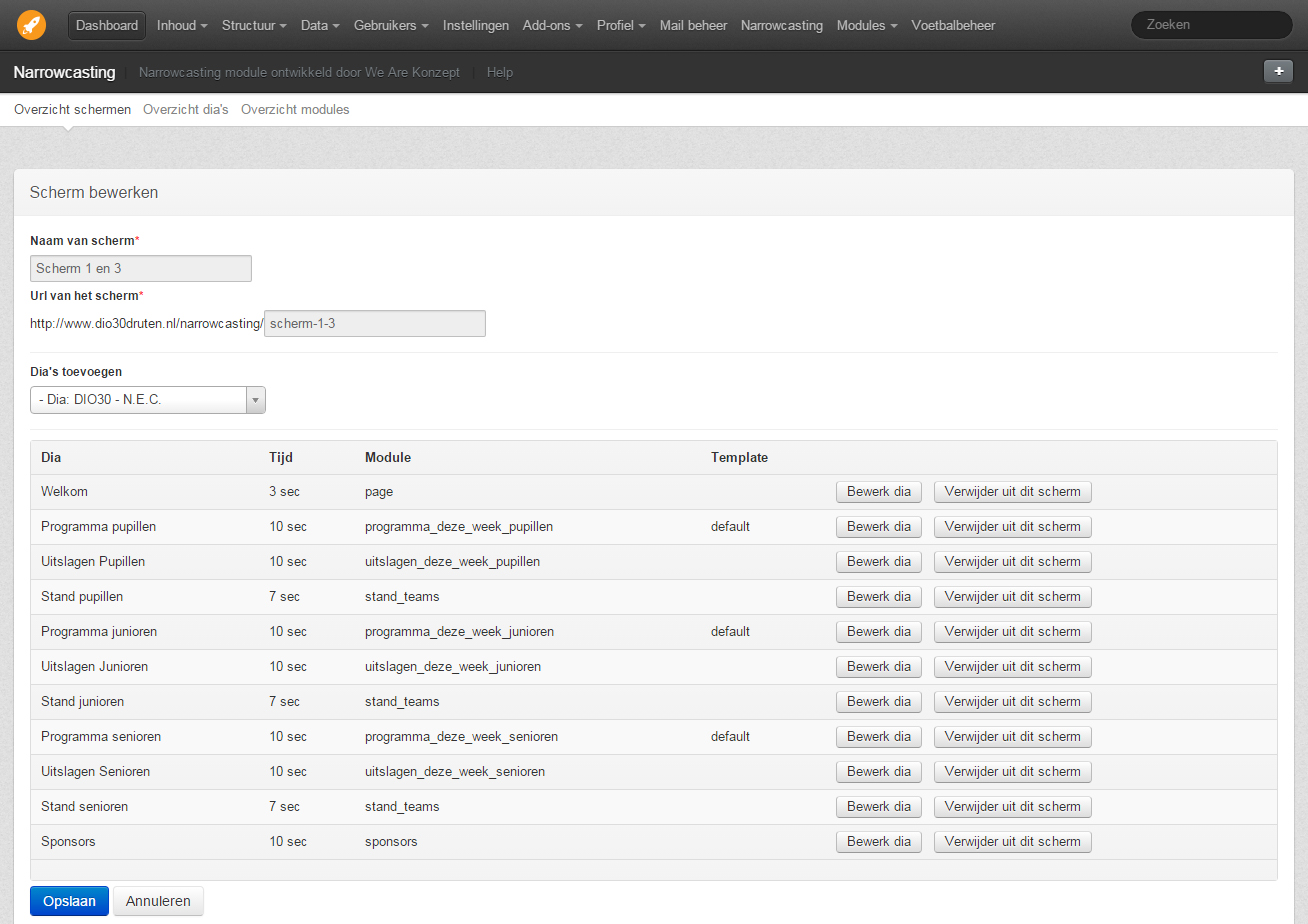
Task: Remove Programma senioren from this screen
Action: click(1012, 737)
